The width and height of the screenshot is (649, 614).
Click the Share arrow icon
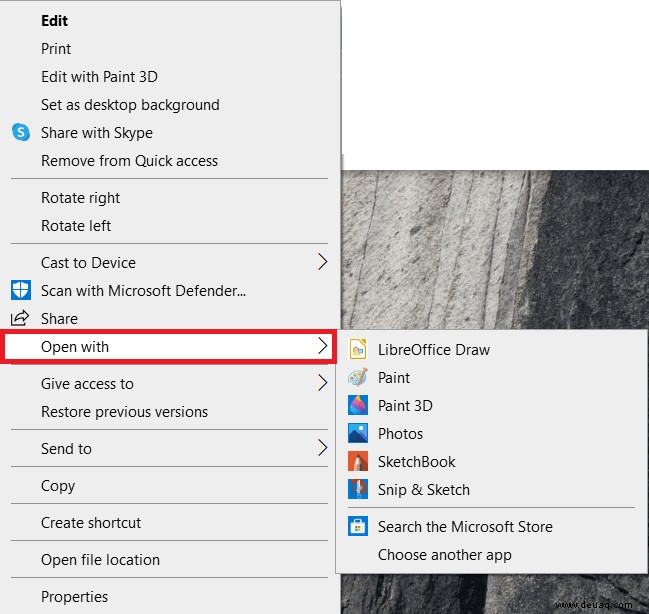[x=20, y=318]
